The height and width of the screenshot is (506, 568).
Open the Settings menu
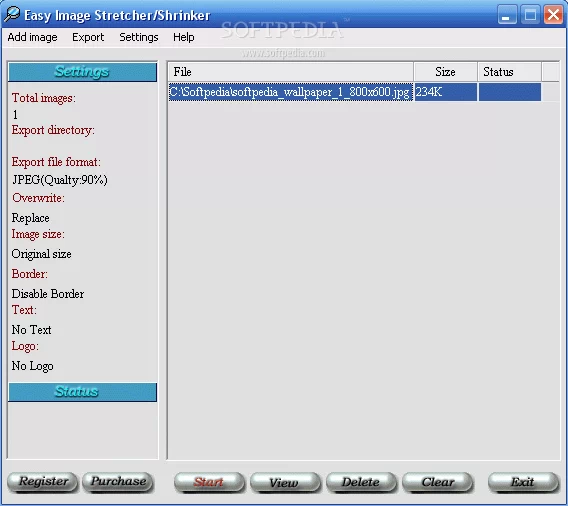(139, 37)
